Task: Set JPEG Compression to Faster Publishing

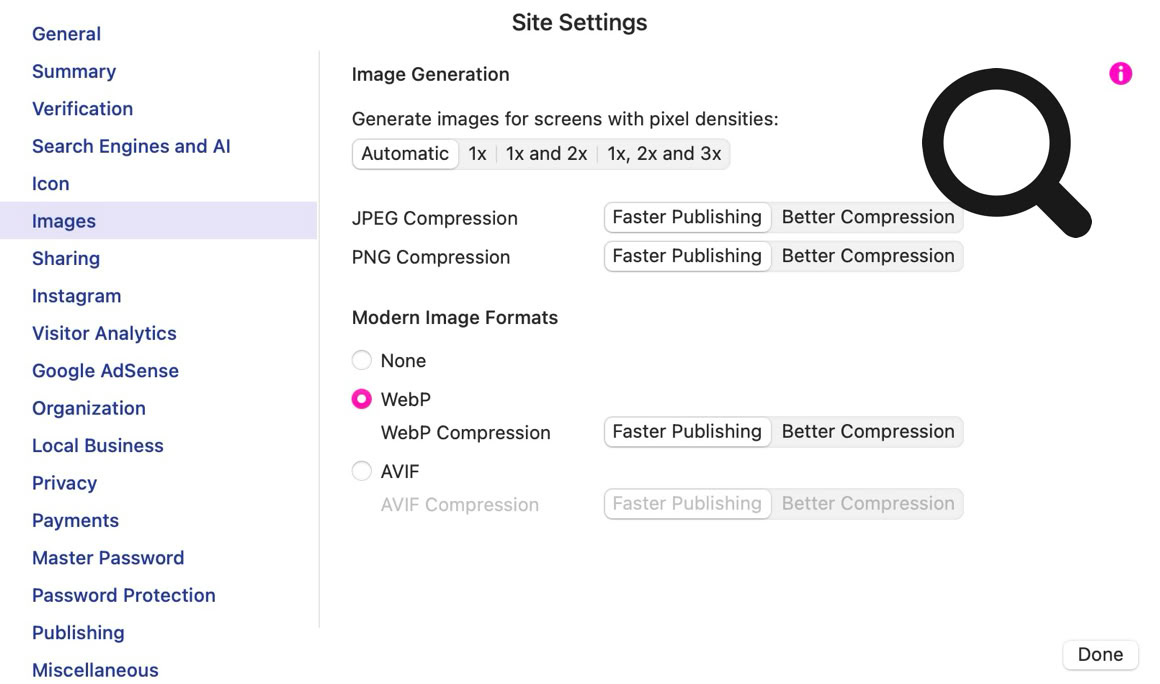Action: click(x=687, y=217)
